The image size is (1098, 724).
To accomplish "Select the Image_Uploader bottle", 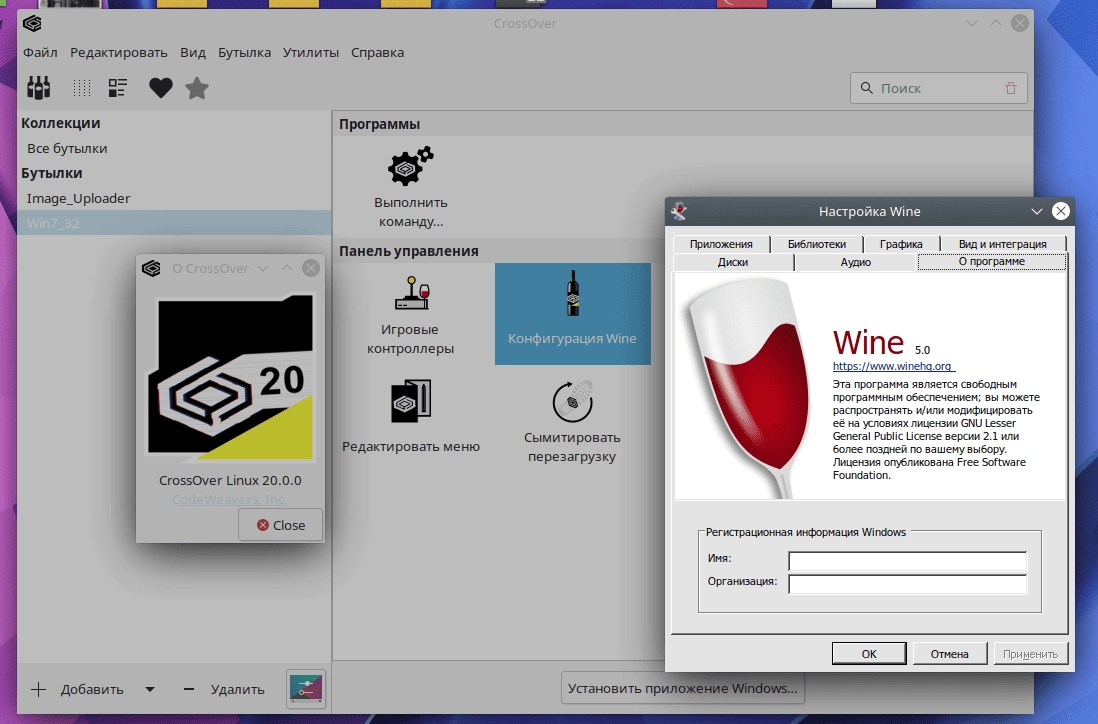I will coord(174,198).
